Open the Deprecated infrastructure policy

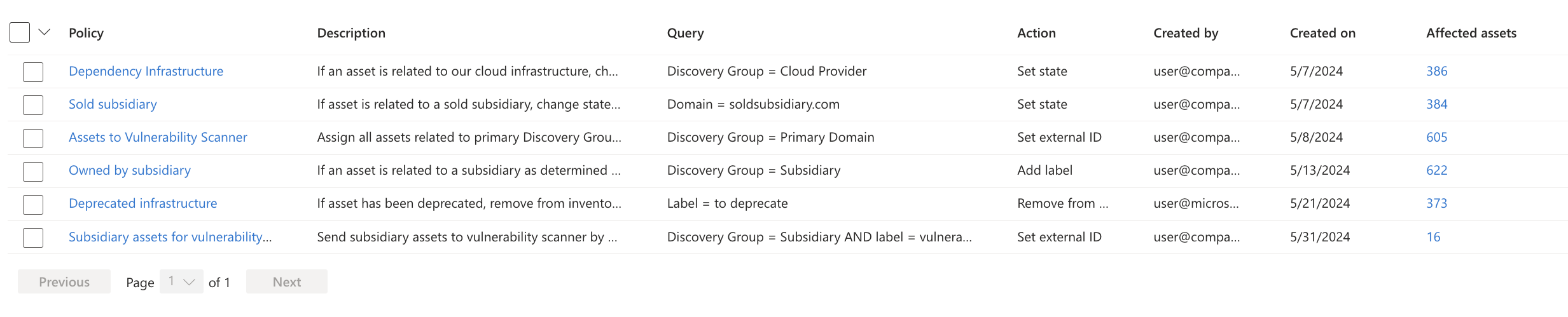[x=142, y=203]
